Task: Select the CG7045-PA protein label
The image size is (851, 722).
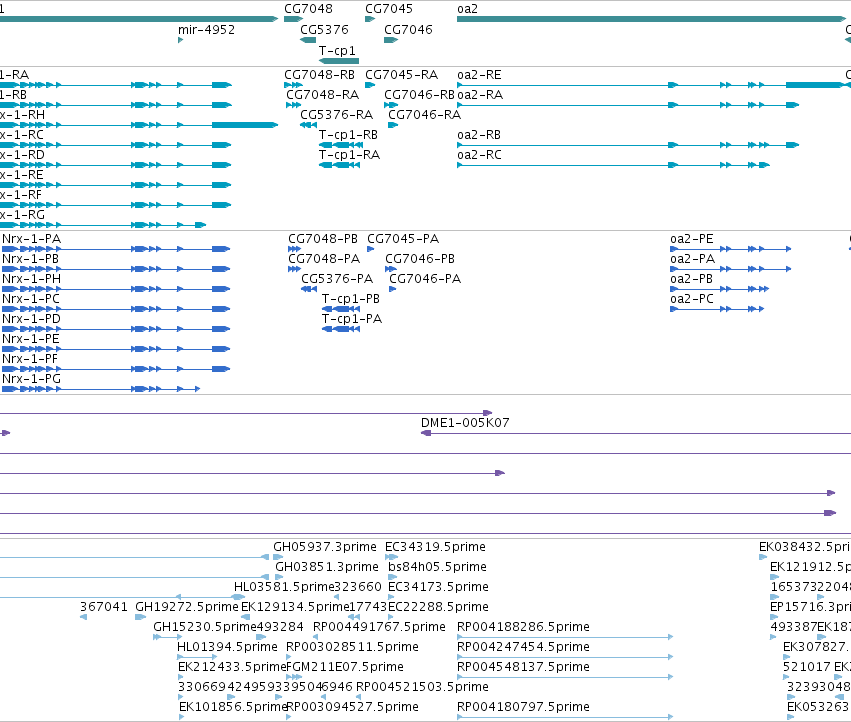Action: tap(403, 239)
